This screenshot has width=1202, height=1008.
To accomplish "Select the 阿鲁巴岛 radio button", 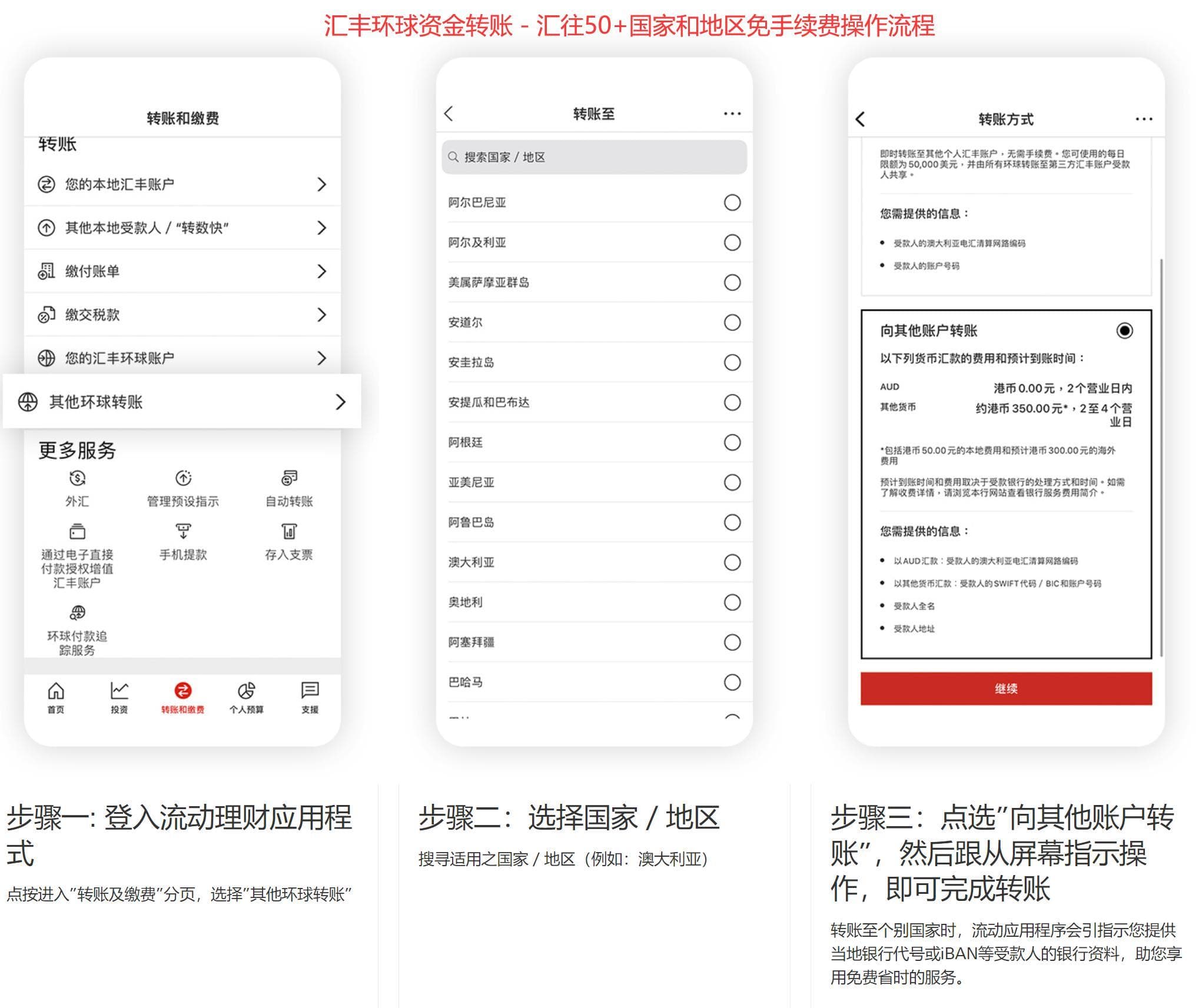I will pyautogui.click(x=732, y=523).
